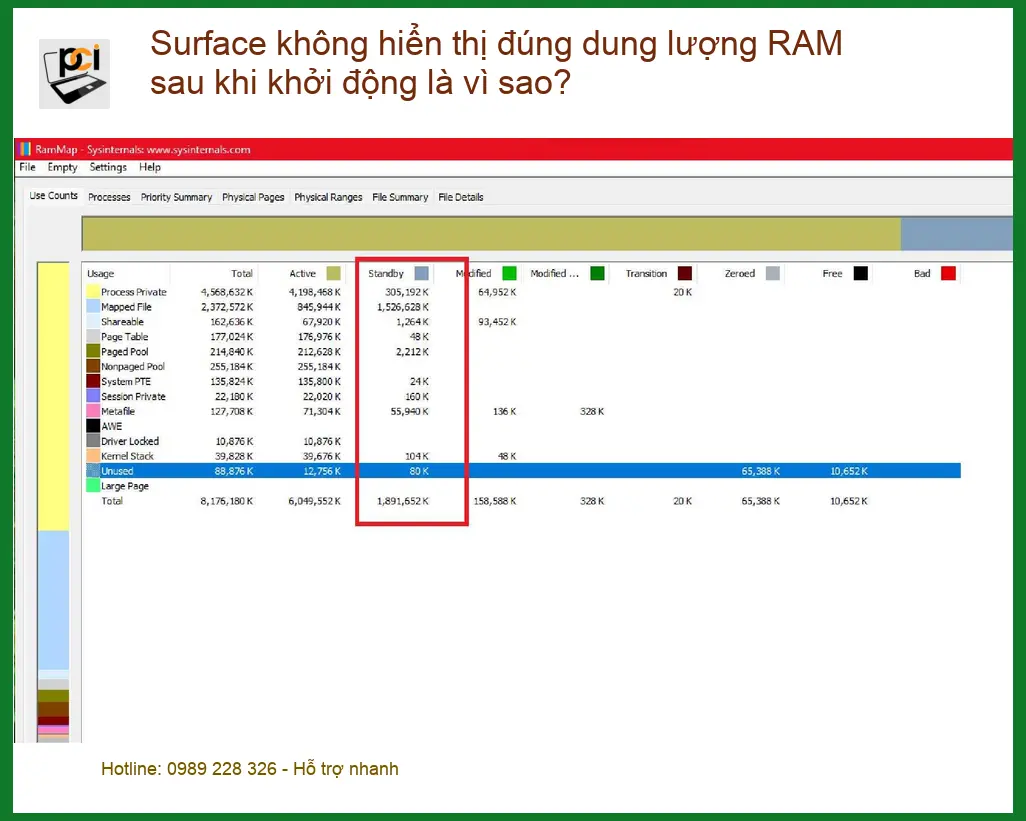Click the Zeroed column gray swatch

click(x=773, y=273)
